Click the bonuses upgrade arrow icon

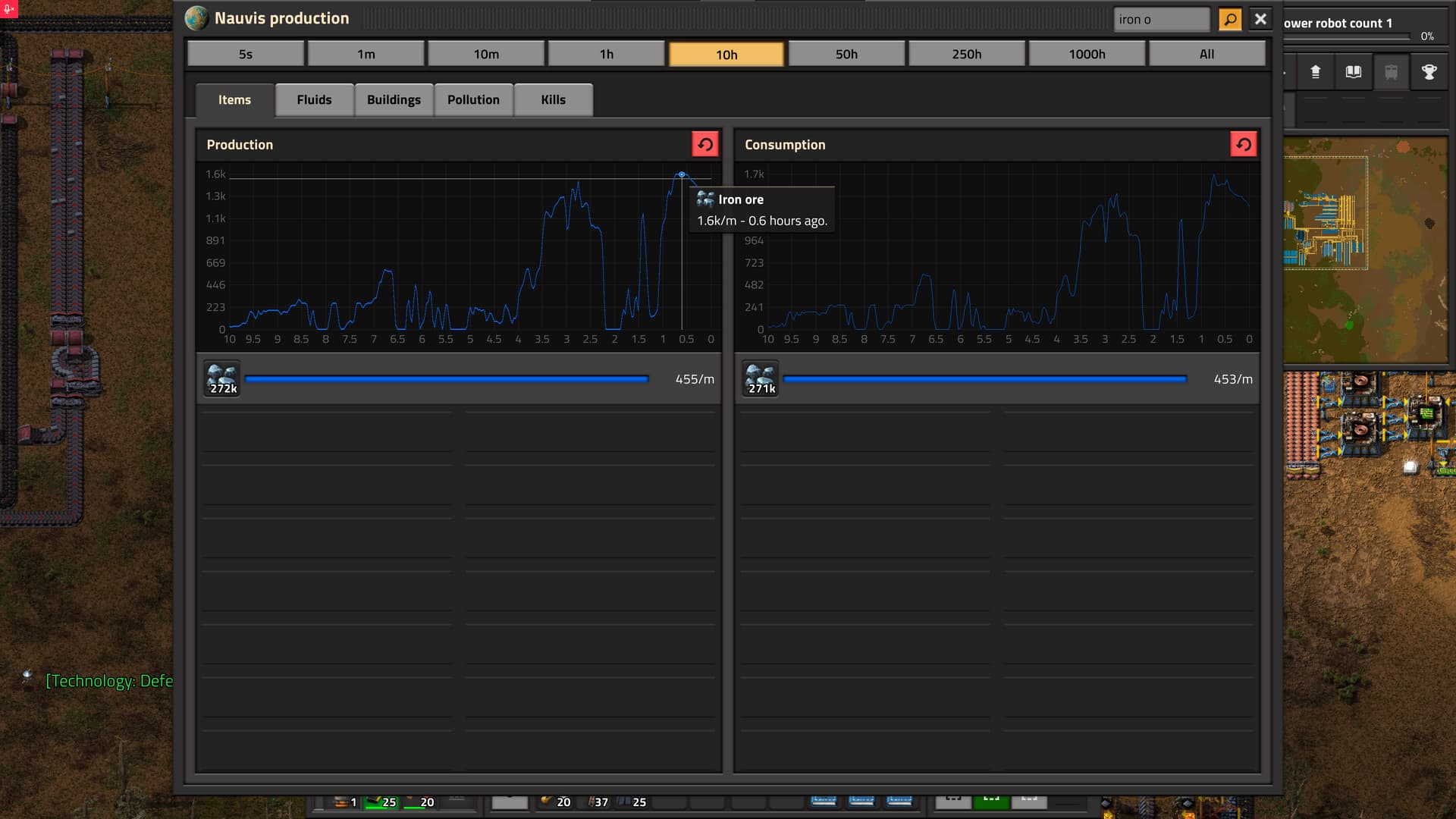1315,72
